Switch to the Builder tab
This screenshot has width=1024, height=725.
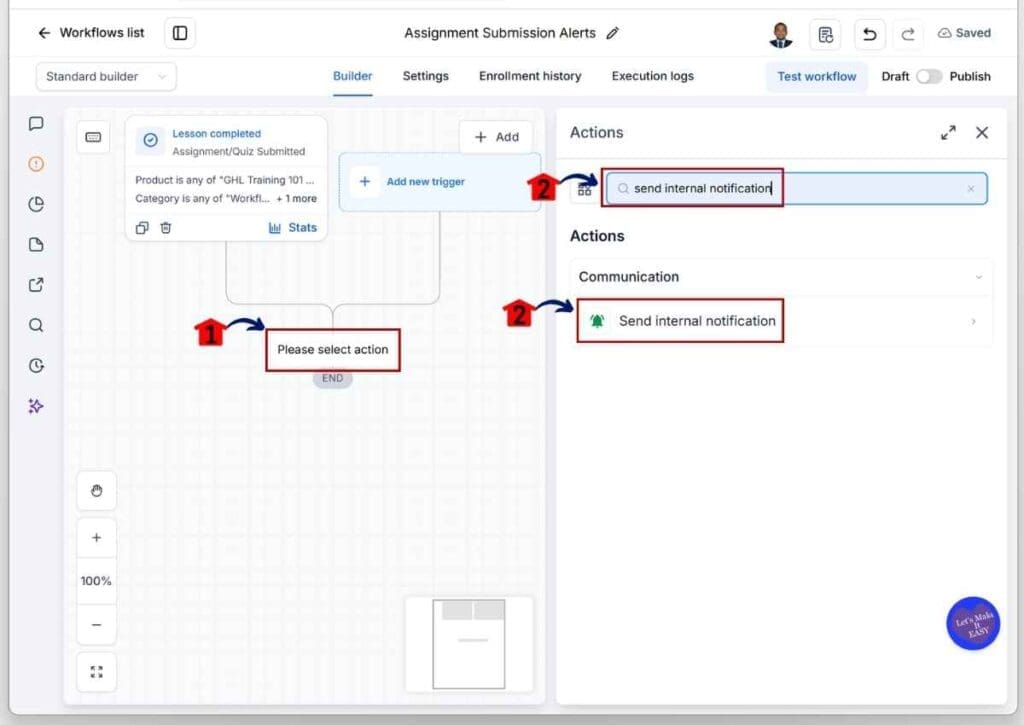352,76
